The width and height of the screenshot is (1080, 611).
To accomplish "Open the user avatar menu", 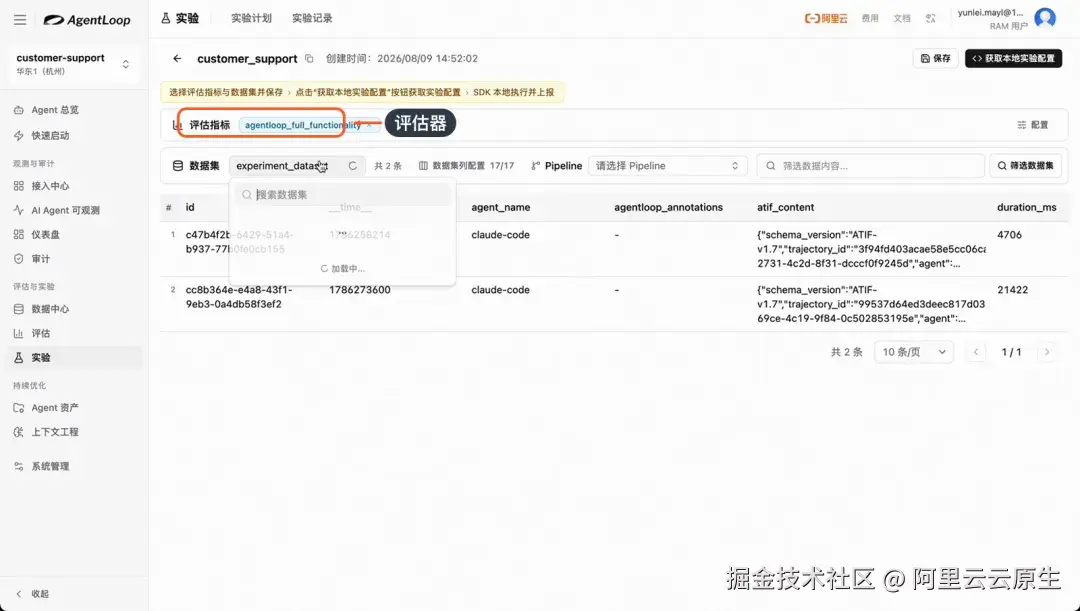I will coord(1045,19).
